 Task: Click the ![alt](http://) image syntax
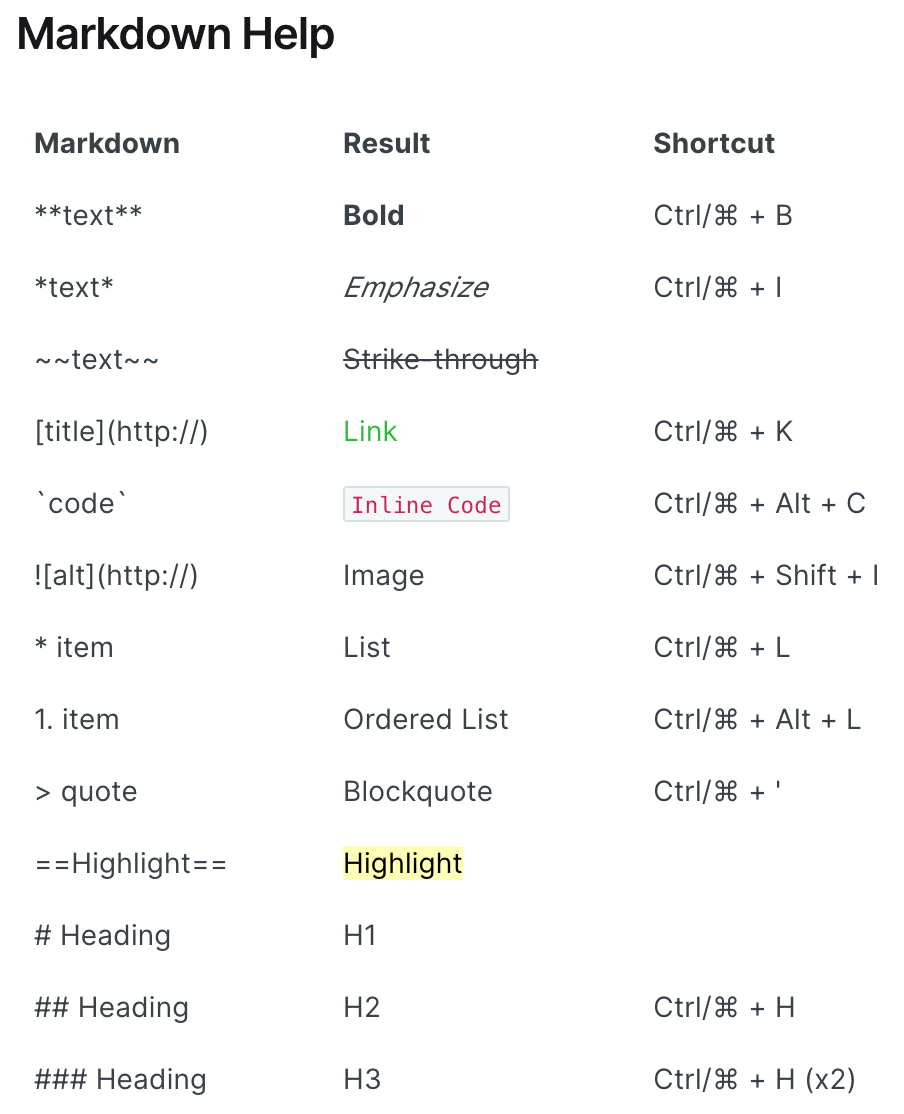(116, 575)
